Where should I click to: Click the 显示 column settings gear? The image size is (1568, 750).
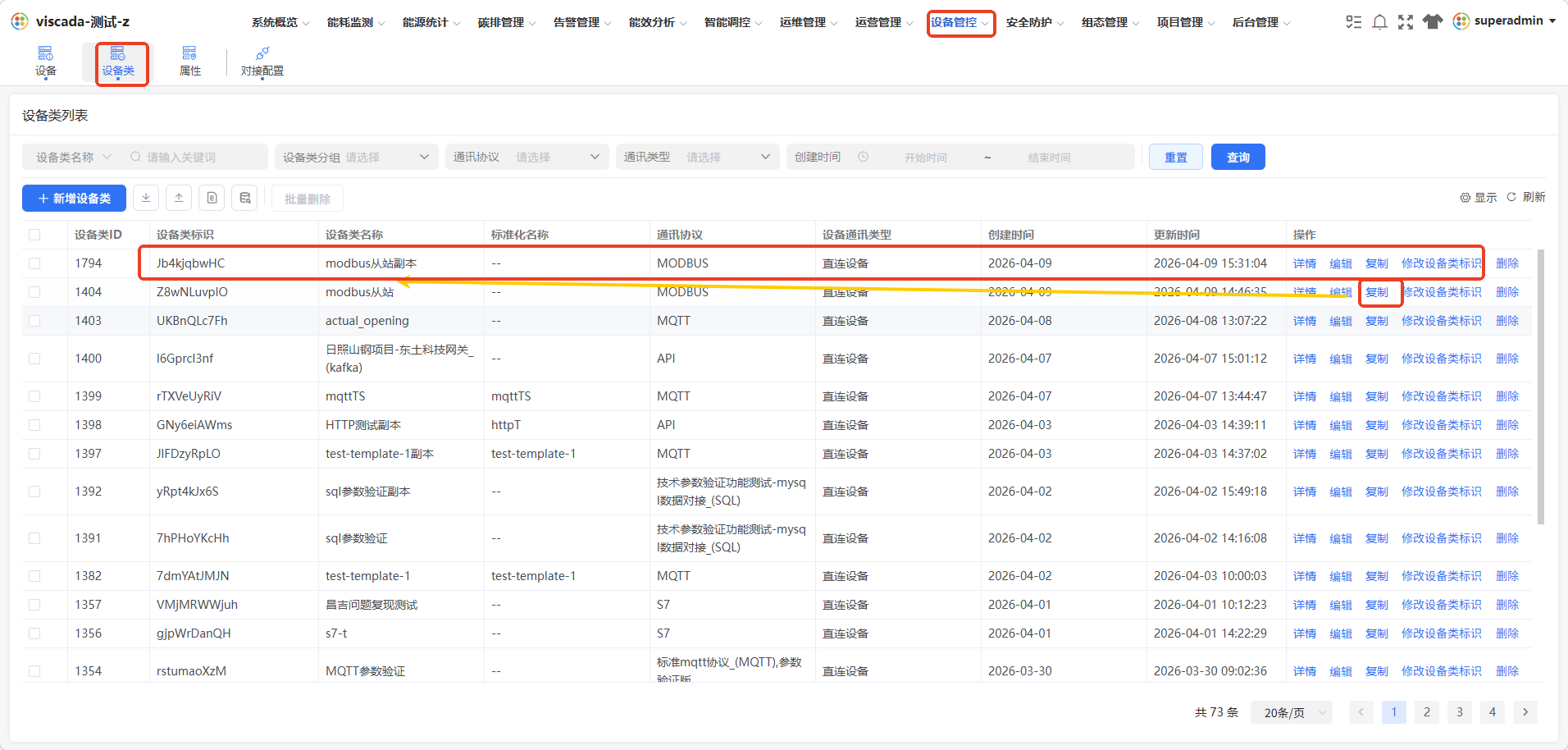tap(1465, 198)
